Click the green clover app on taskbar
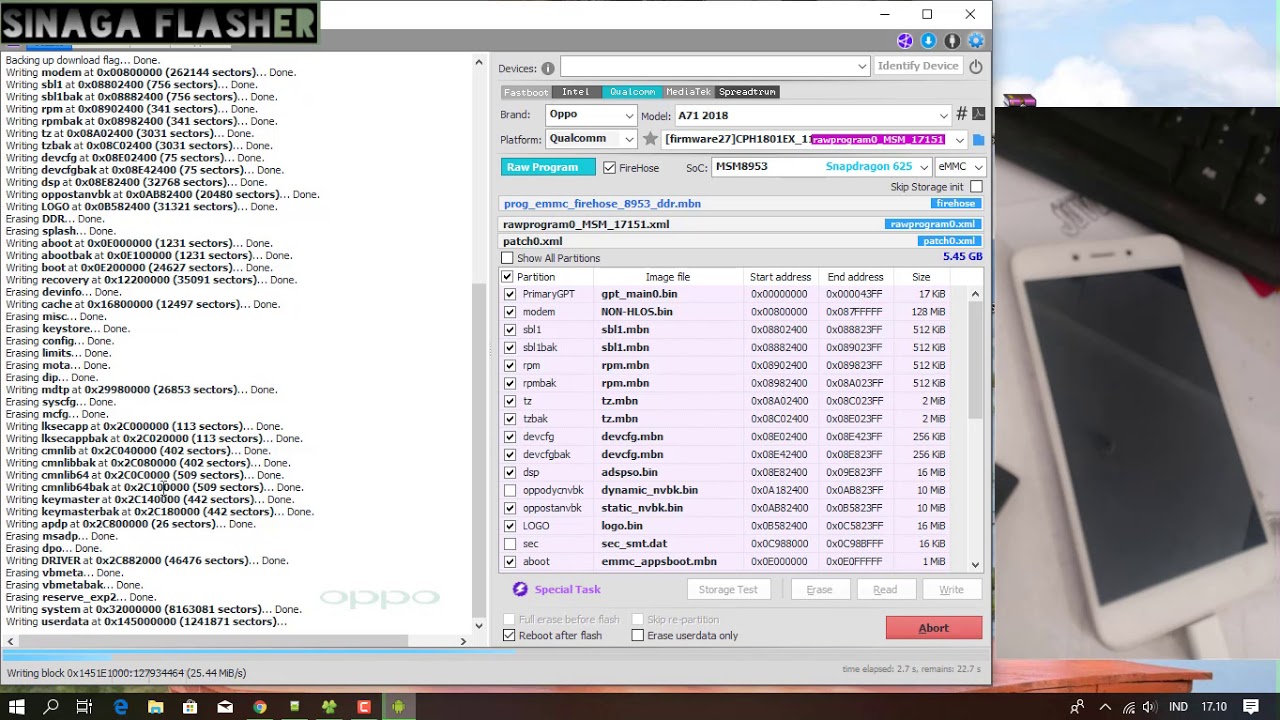 click(329, 707)
